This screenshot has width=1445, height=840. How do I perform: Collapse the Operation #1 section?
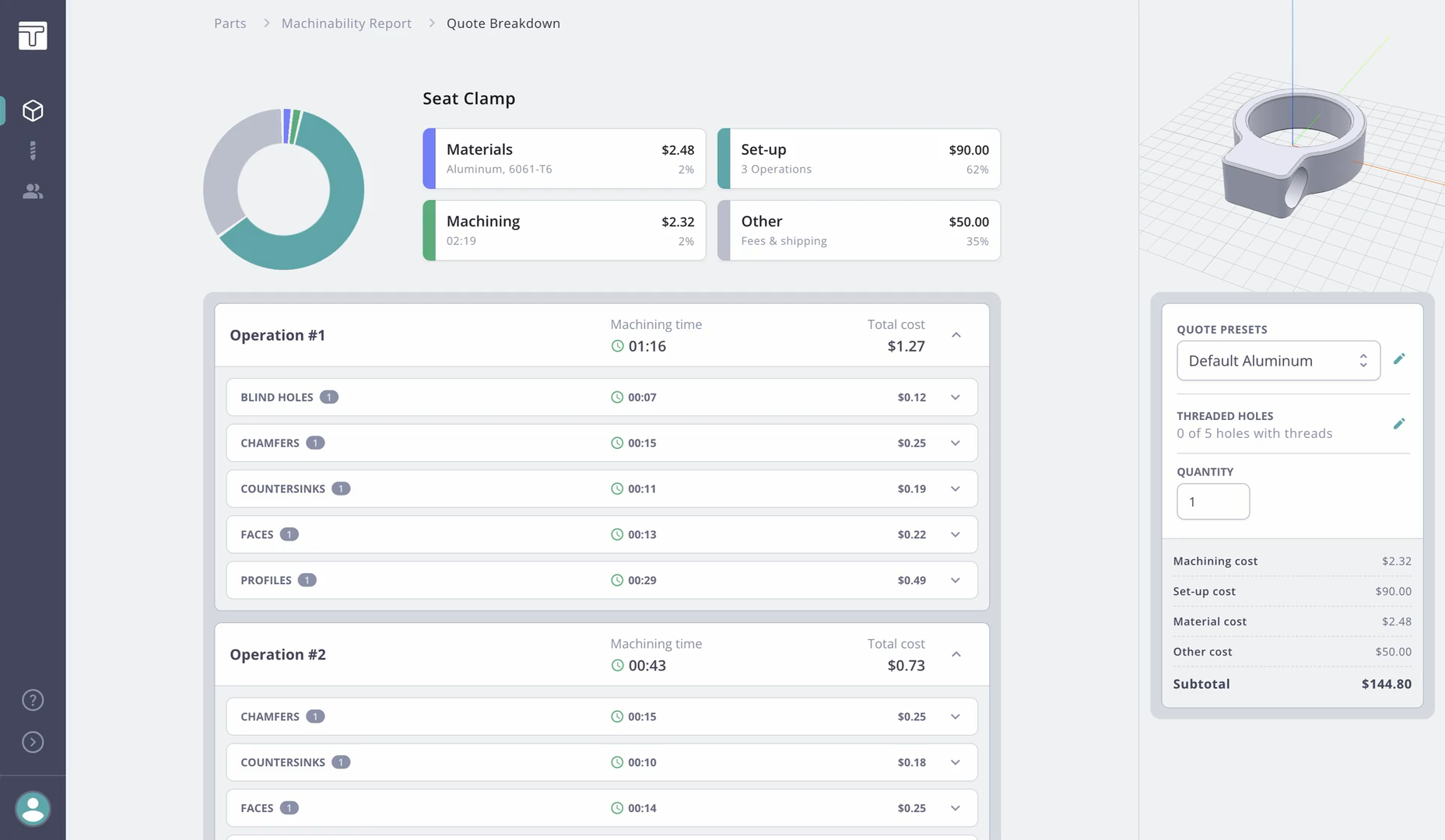956,335
